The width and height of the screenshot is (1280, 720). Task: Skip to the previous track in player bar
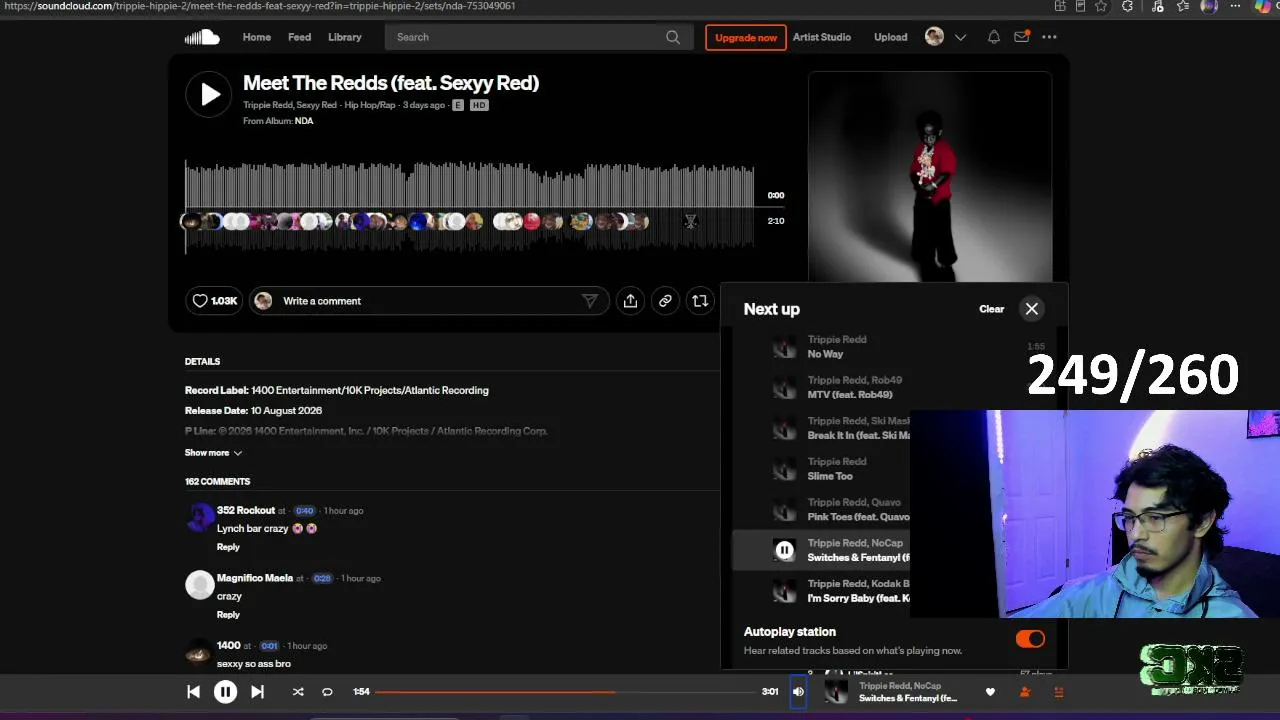pos(193,691)
